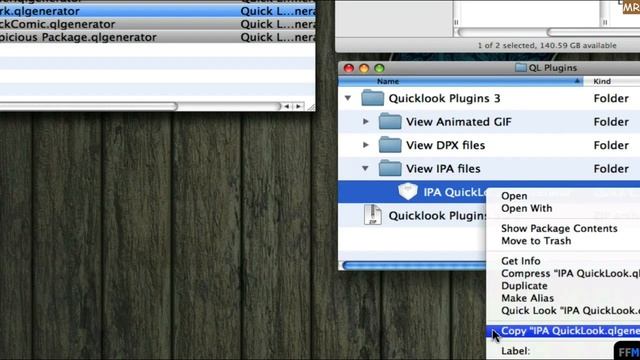This screenshot has width=640, height=360.
Task: Click the right scroll arrow in left window
Action: 298,107
